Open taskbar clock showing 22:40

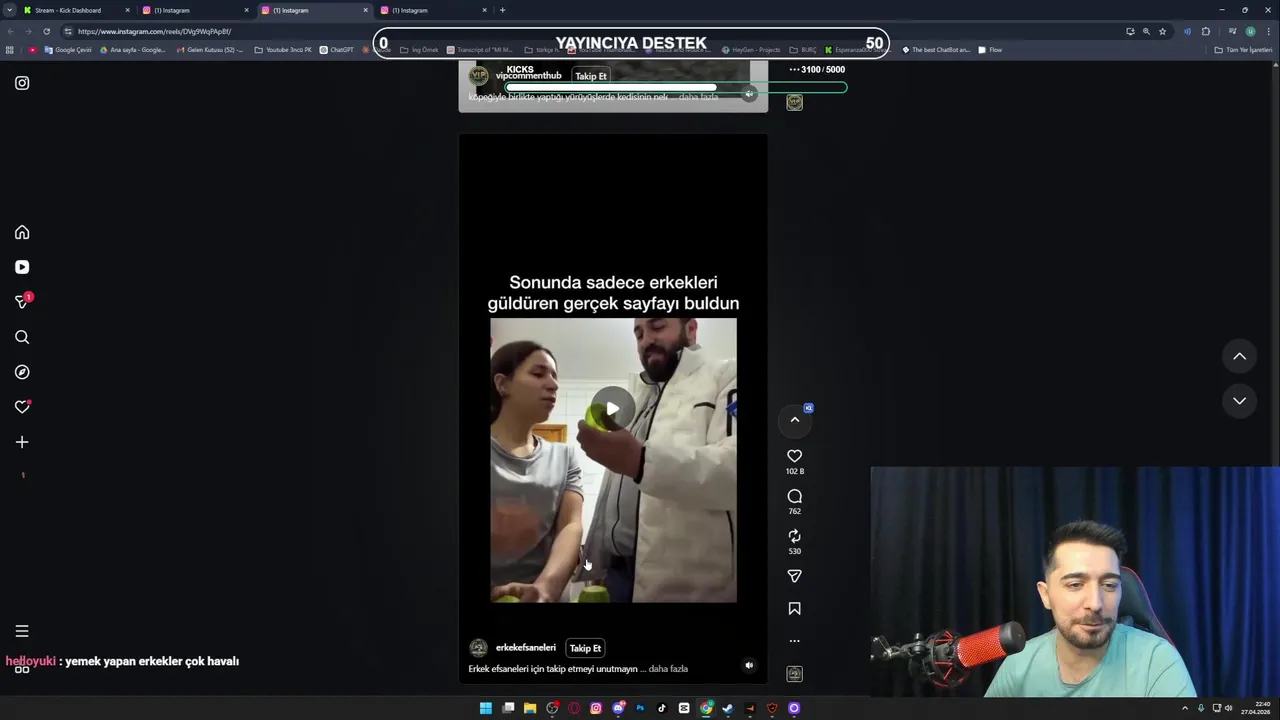pyautogui.click(x=1255, y=708)
